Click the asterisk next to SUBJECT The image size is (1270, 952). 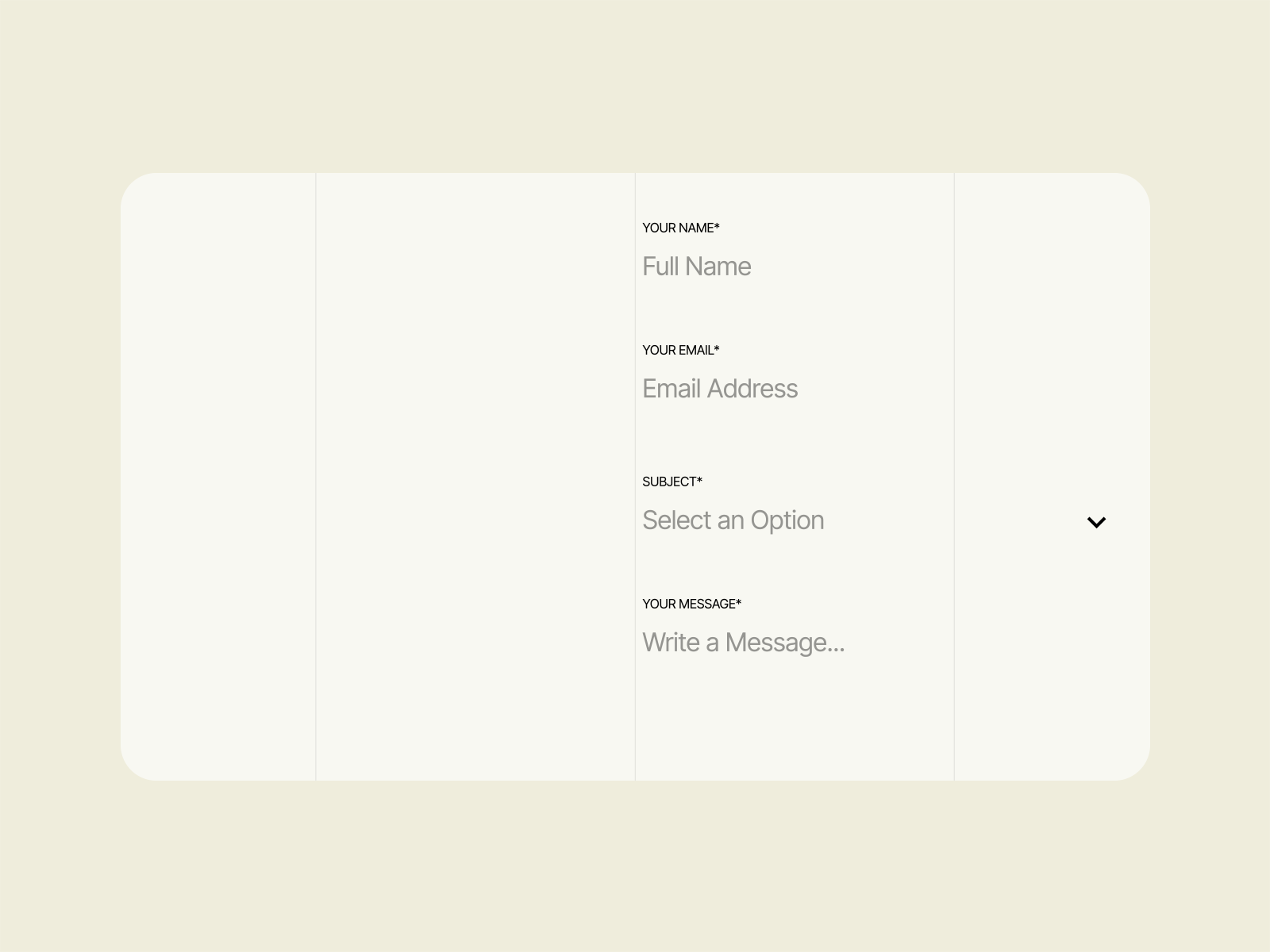coord(699,481)
